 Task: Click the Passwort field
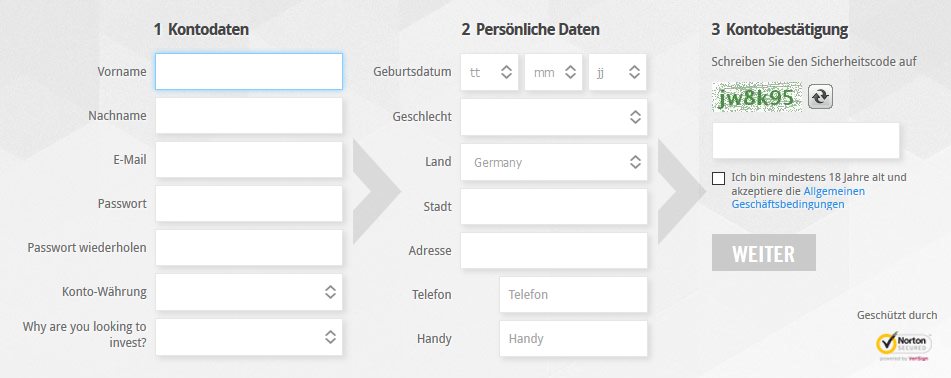(x=249, y=204)
